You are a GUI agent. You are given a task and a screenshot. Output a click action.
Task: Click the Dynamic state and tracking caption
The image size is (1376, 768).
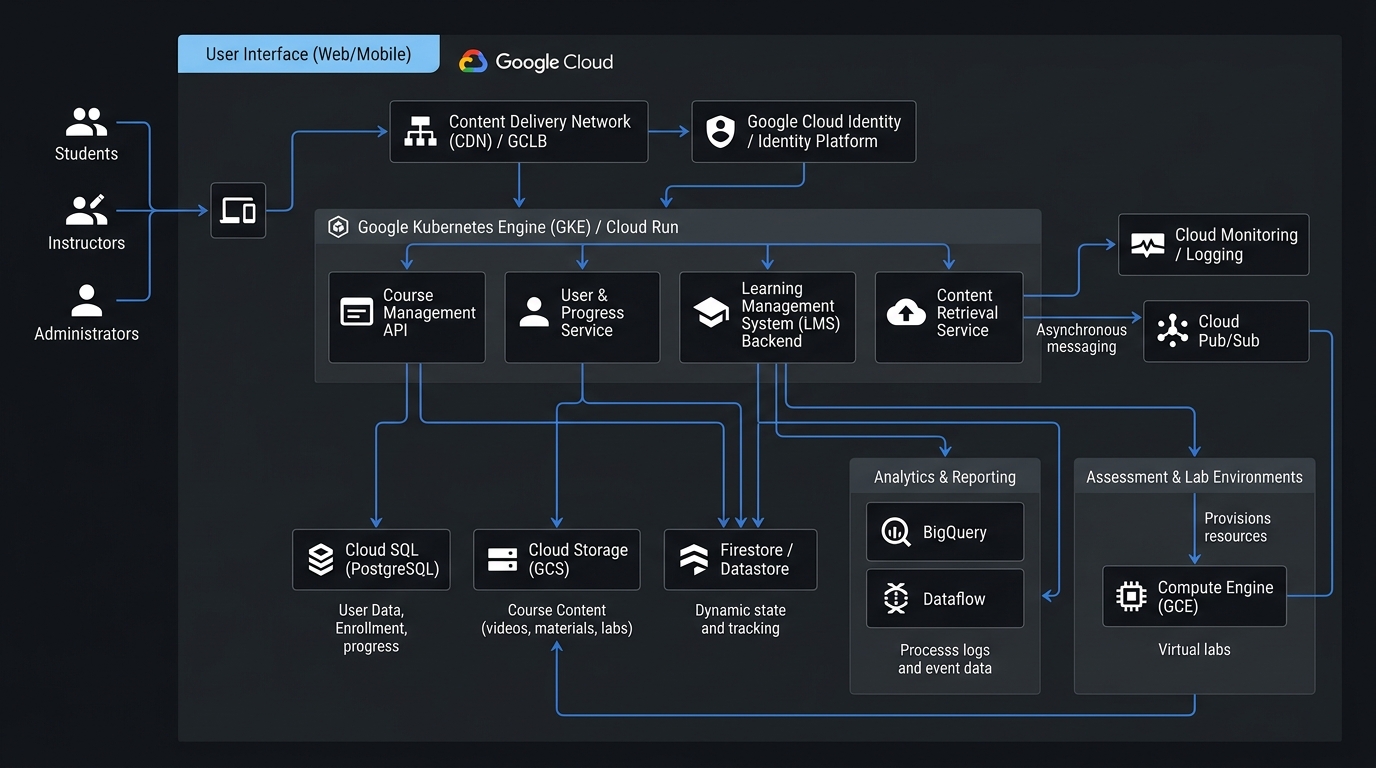point(740,619)
